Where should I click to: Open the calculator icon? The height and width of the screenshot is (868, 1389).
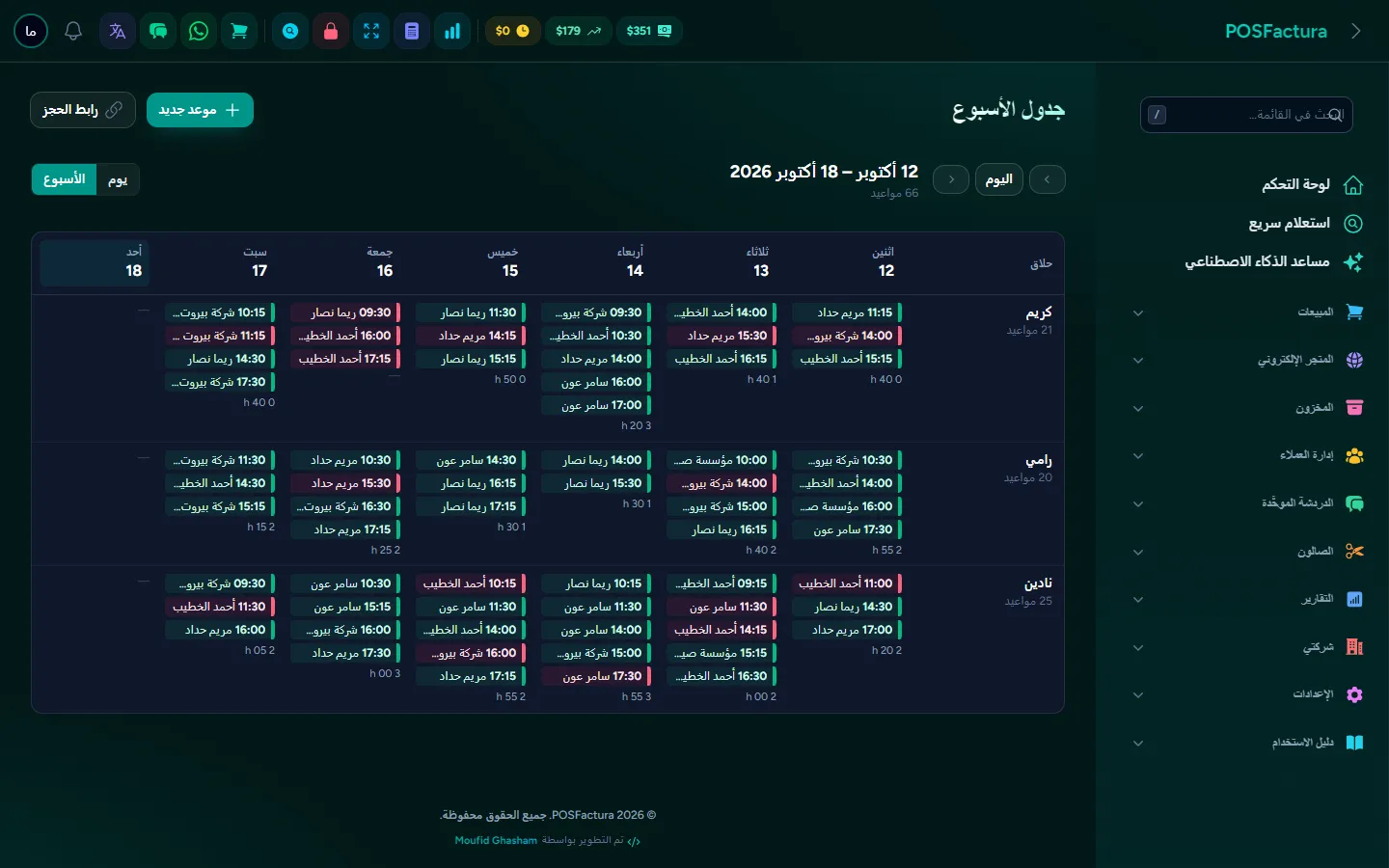click(412, 31)
